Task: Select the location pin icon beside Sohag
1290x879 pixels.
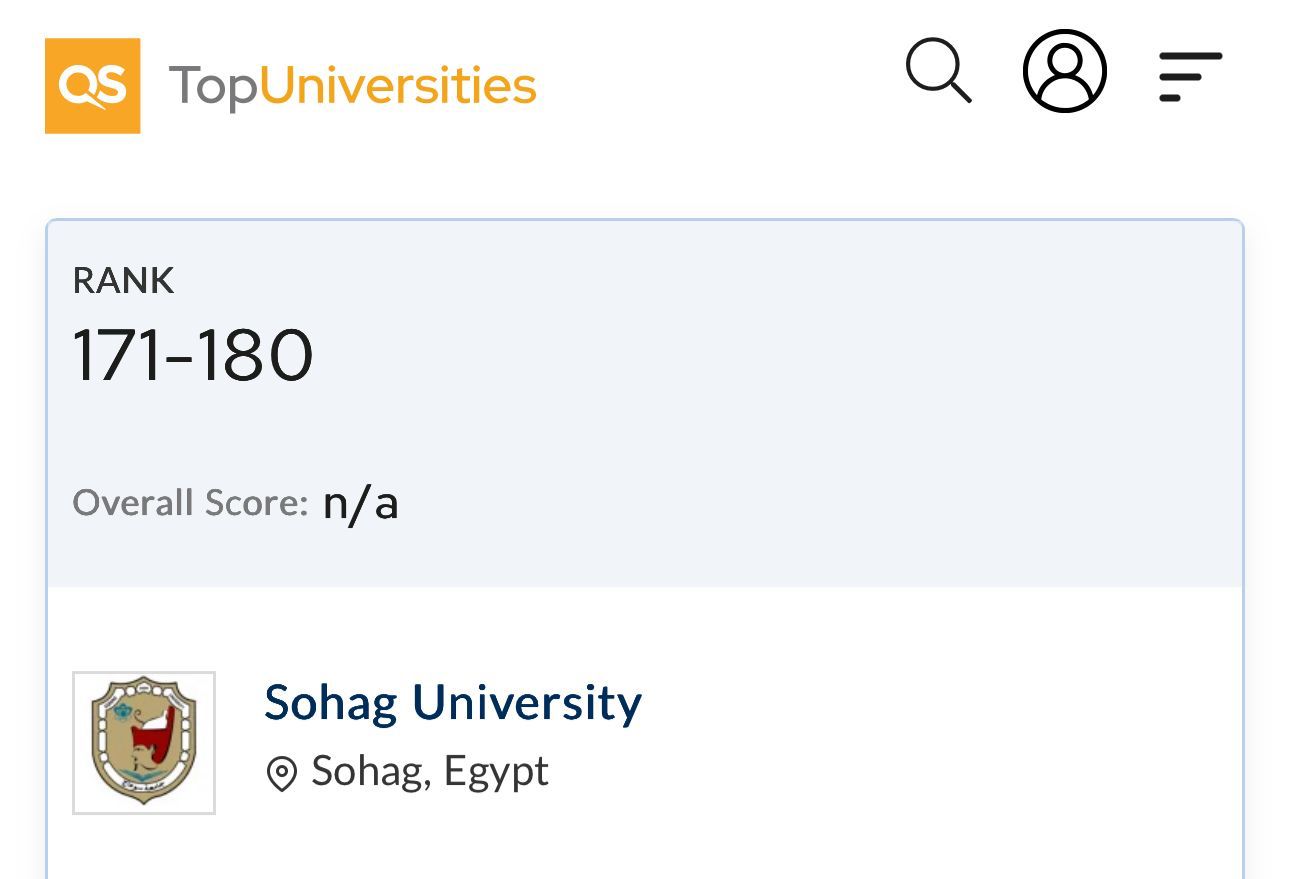Action: point(281,771)
